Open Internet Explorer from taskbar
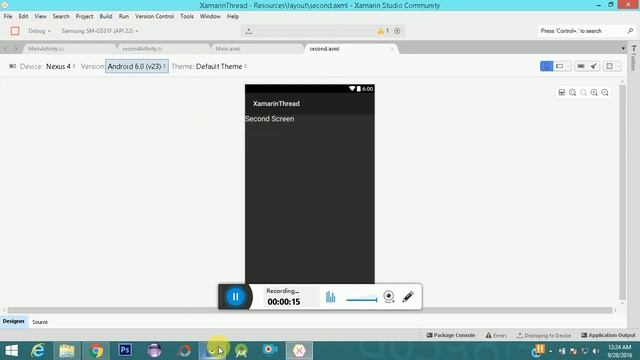 38,351
